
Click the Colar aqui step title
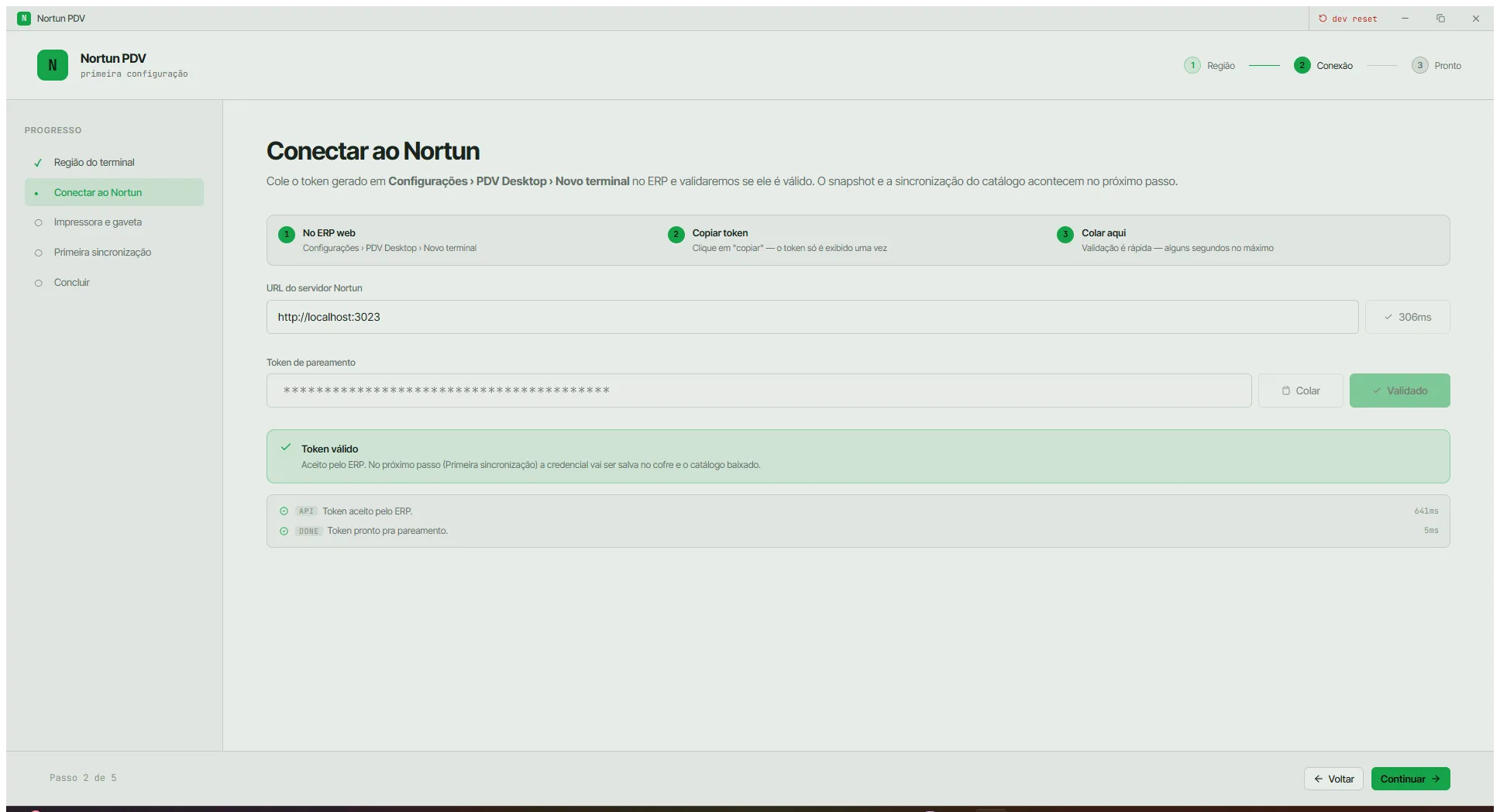tap(1103, 233)
